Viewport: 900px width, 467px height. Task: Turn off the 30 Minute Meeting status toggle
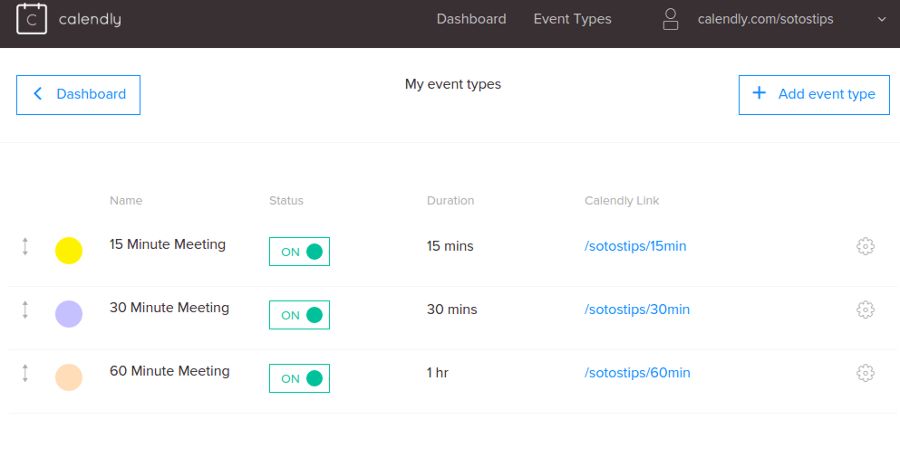pyautogui.click(x=299, y=315)
